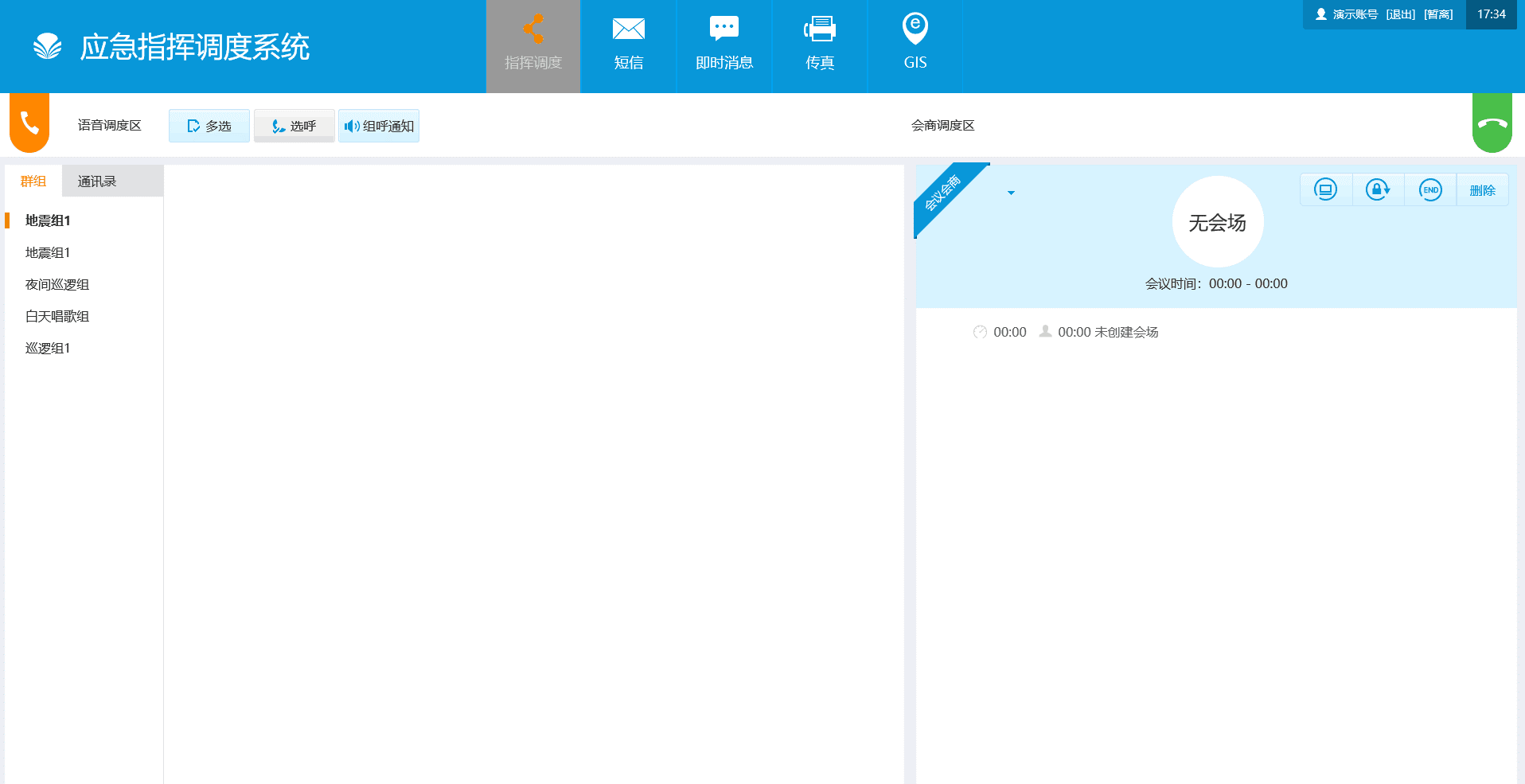Switch to the 群组 groups tab
Screen dimensions: 1525x784
(x=33, y=181)
